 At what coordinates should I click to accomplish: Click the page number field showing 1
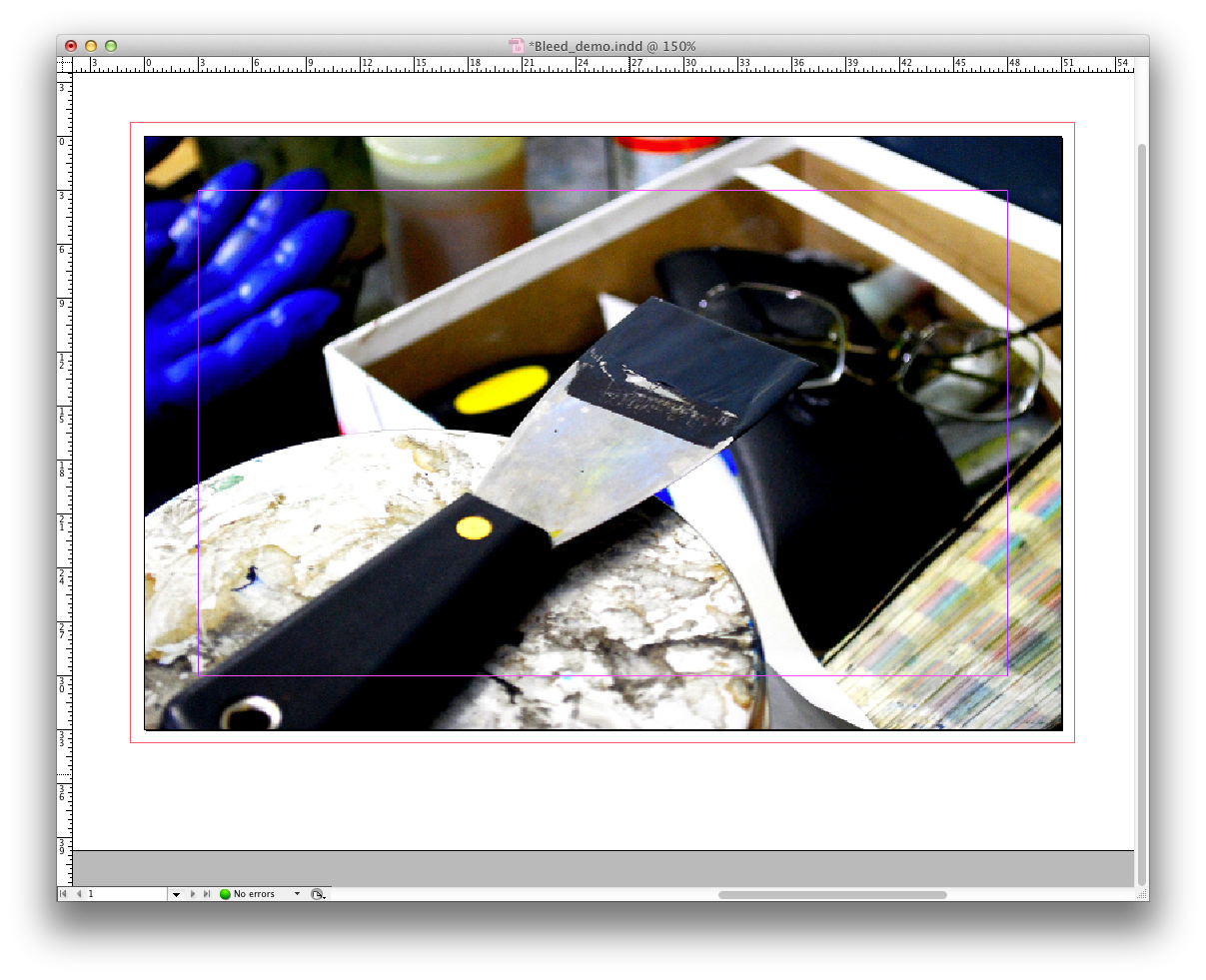[x=126, y=894]
